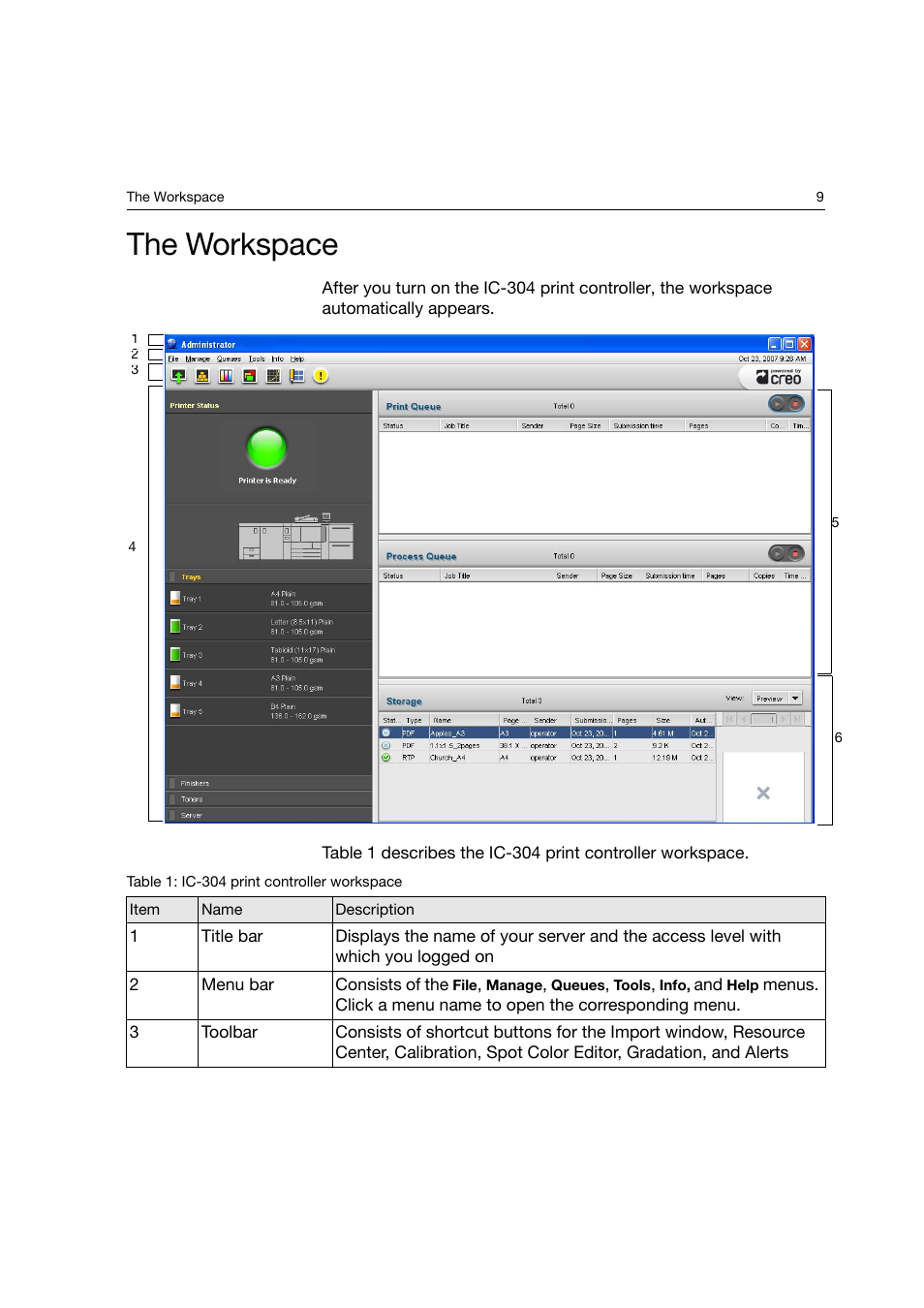Click Tray 1 A4 Plain paper description
This screenshot has width=924, height=1308.
[296, 599]
